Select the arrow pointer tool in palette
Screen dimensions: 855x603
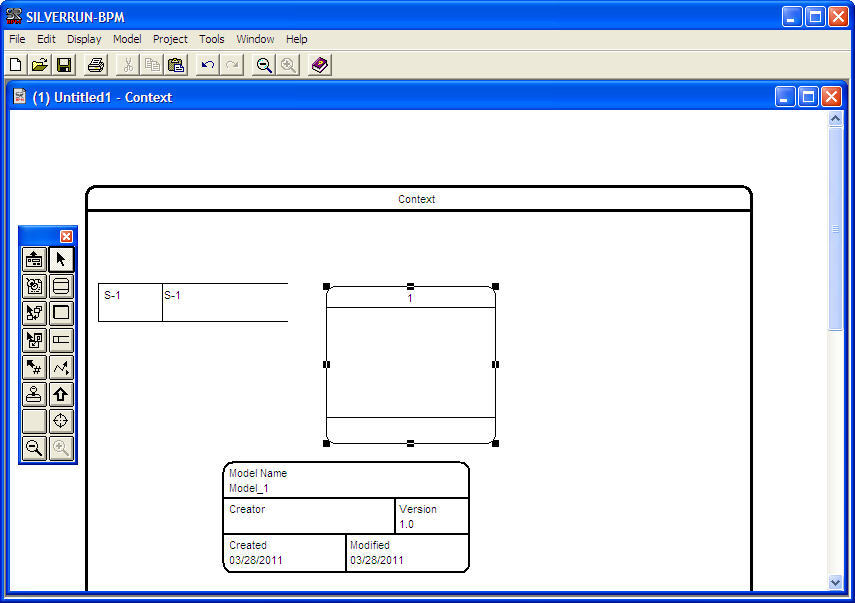point(61,259)
